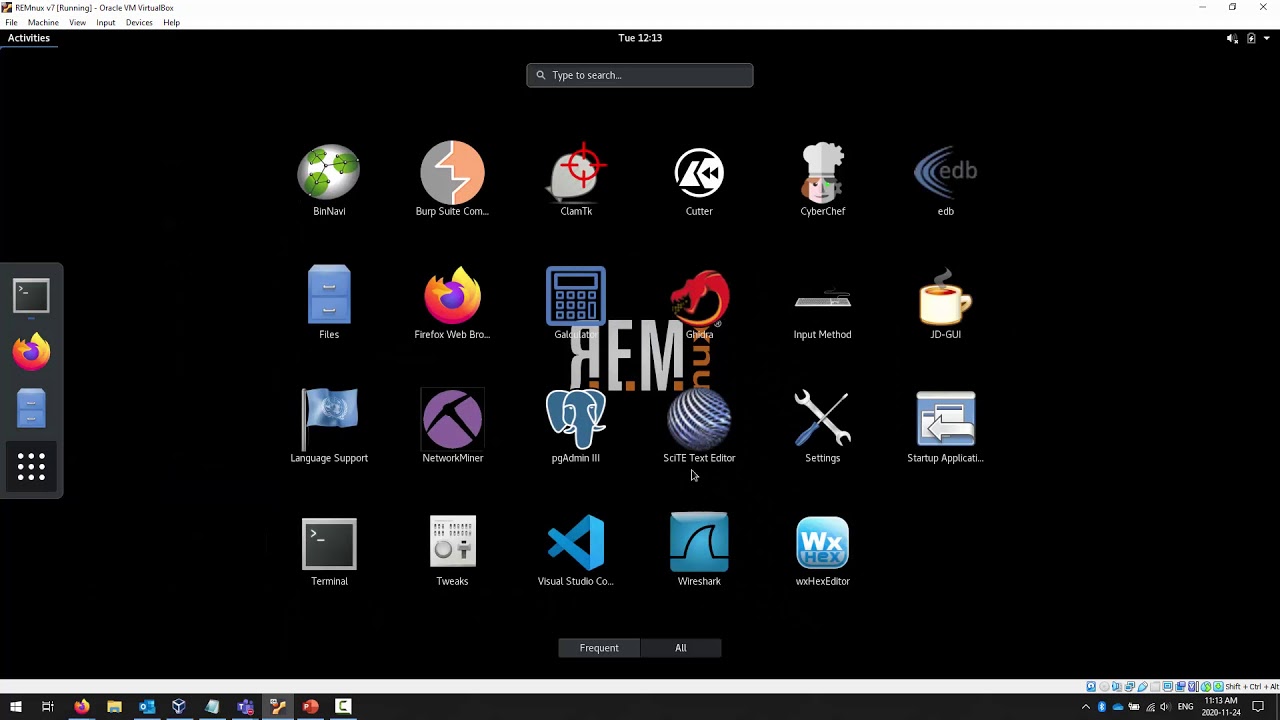Switch to the Frequent apps view
1280x720 pixels.
point(599,648)
